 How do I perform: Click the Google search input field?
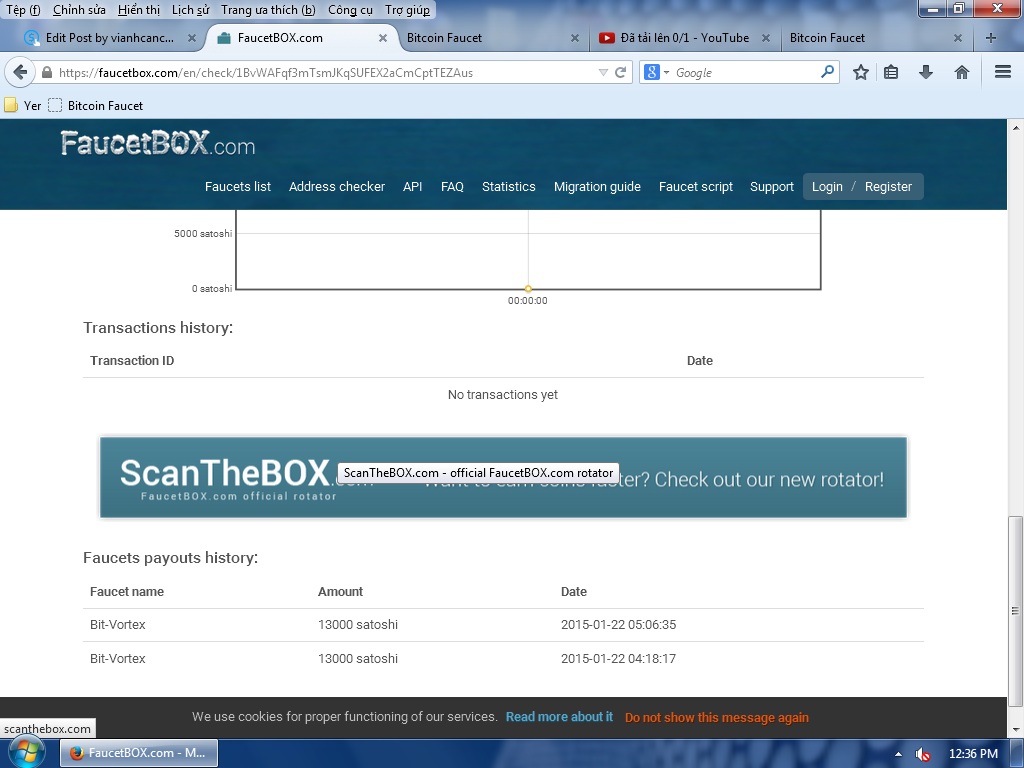pos(744,72)
